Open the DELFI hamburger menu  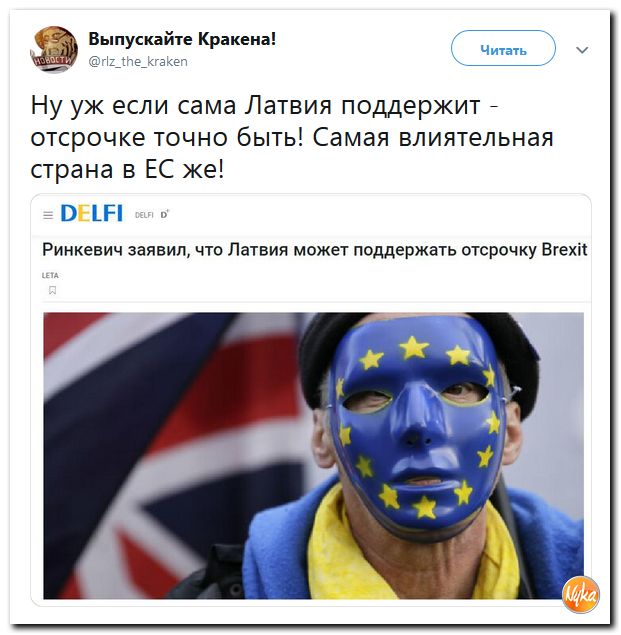(x=48, y=215)
